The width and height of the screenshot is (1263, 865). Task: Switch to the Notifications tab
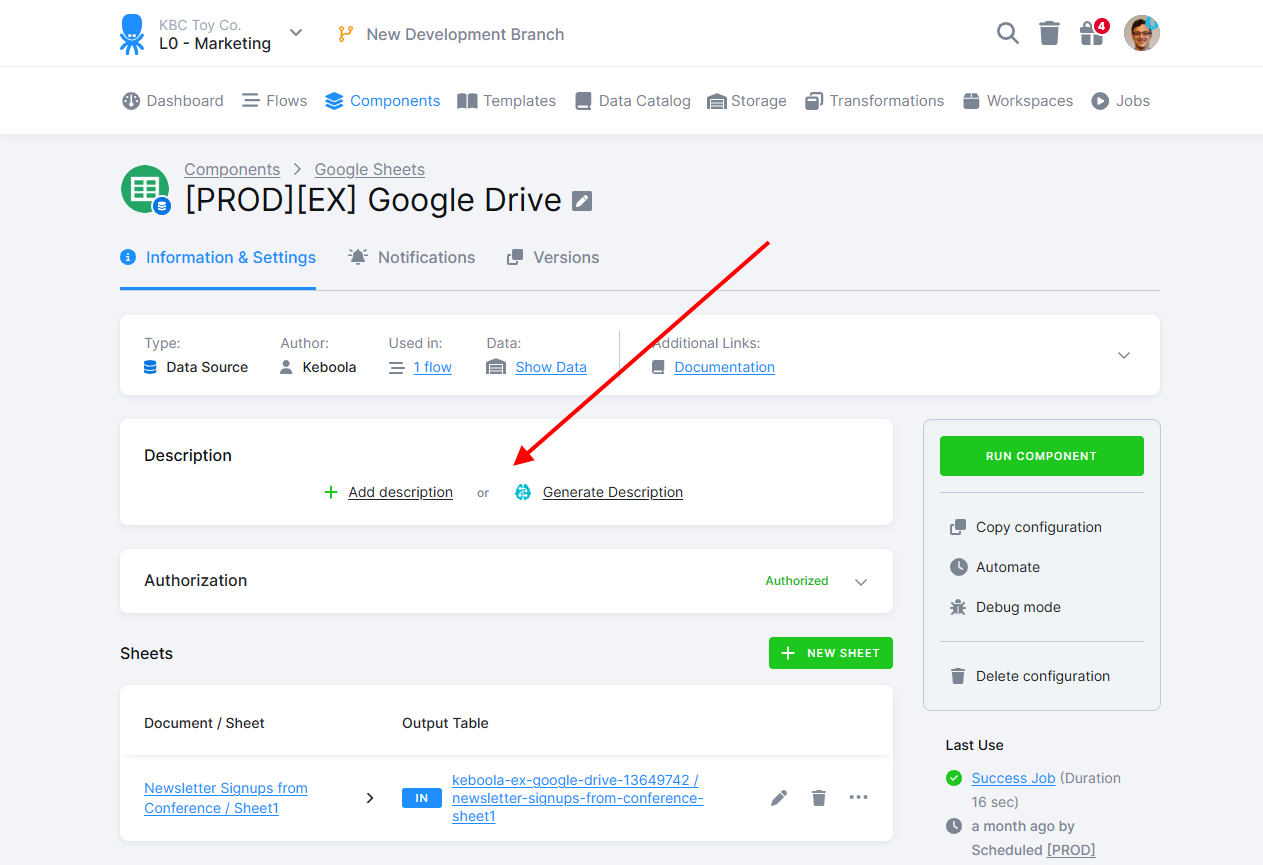click(x=412, y=257)
